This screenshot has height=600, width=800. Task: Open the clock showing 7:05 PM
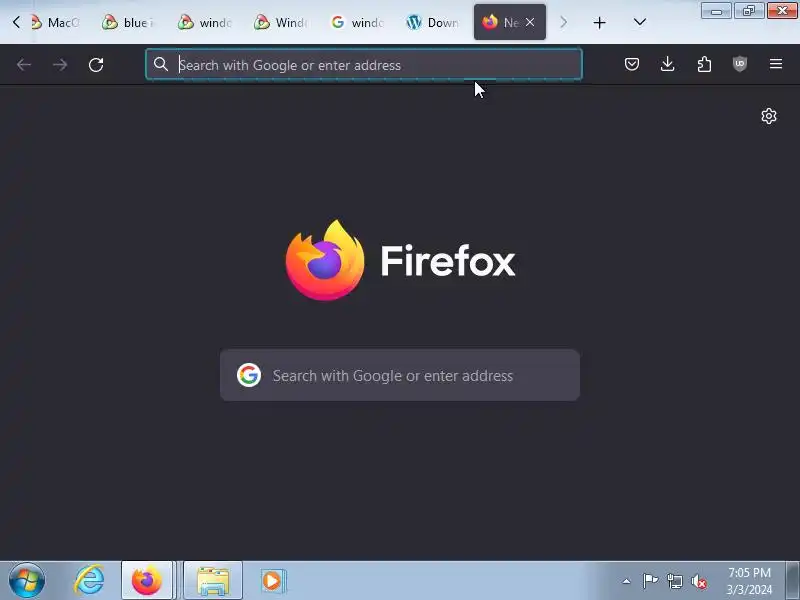749,581
